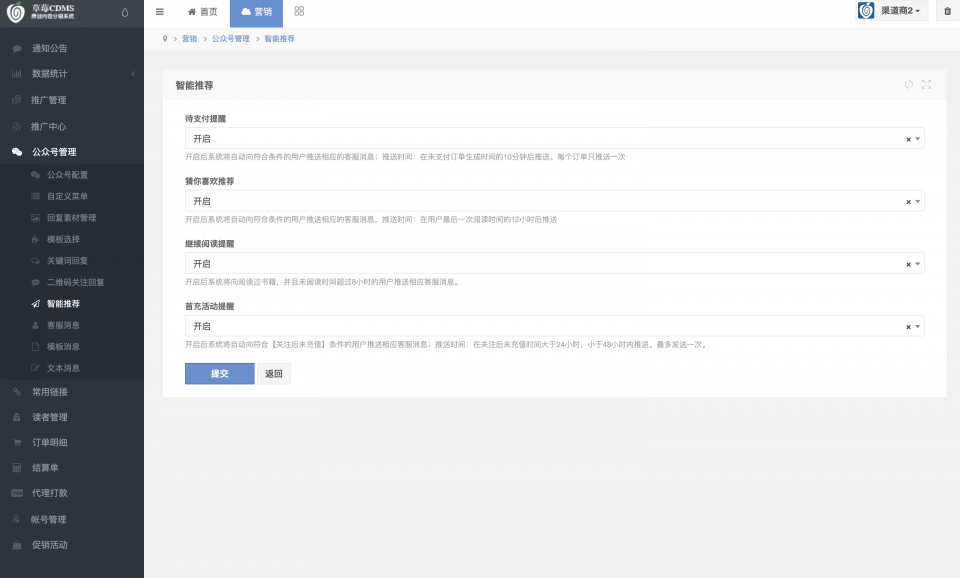
Task: Click the refresh icon in 智能推荐 panel header
Action: point(909,84)
